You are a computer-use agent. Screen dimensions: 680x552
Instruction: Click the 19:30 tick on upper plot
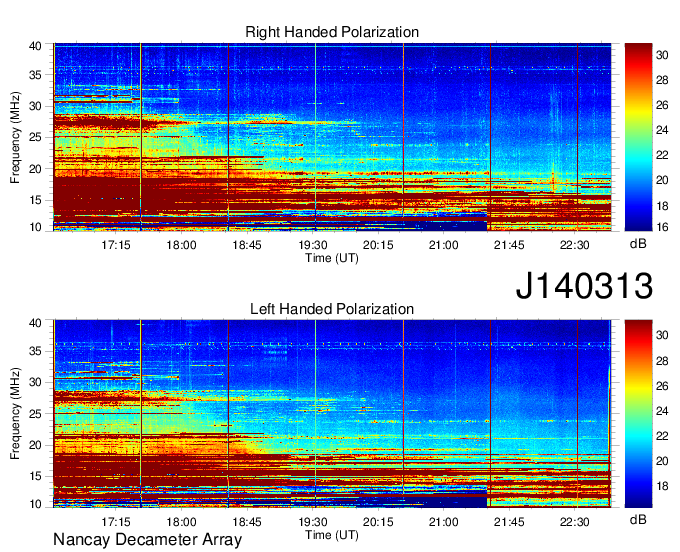point(313,245)
